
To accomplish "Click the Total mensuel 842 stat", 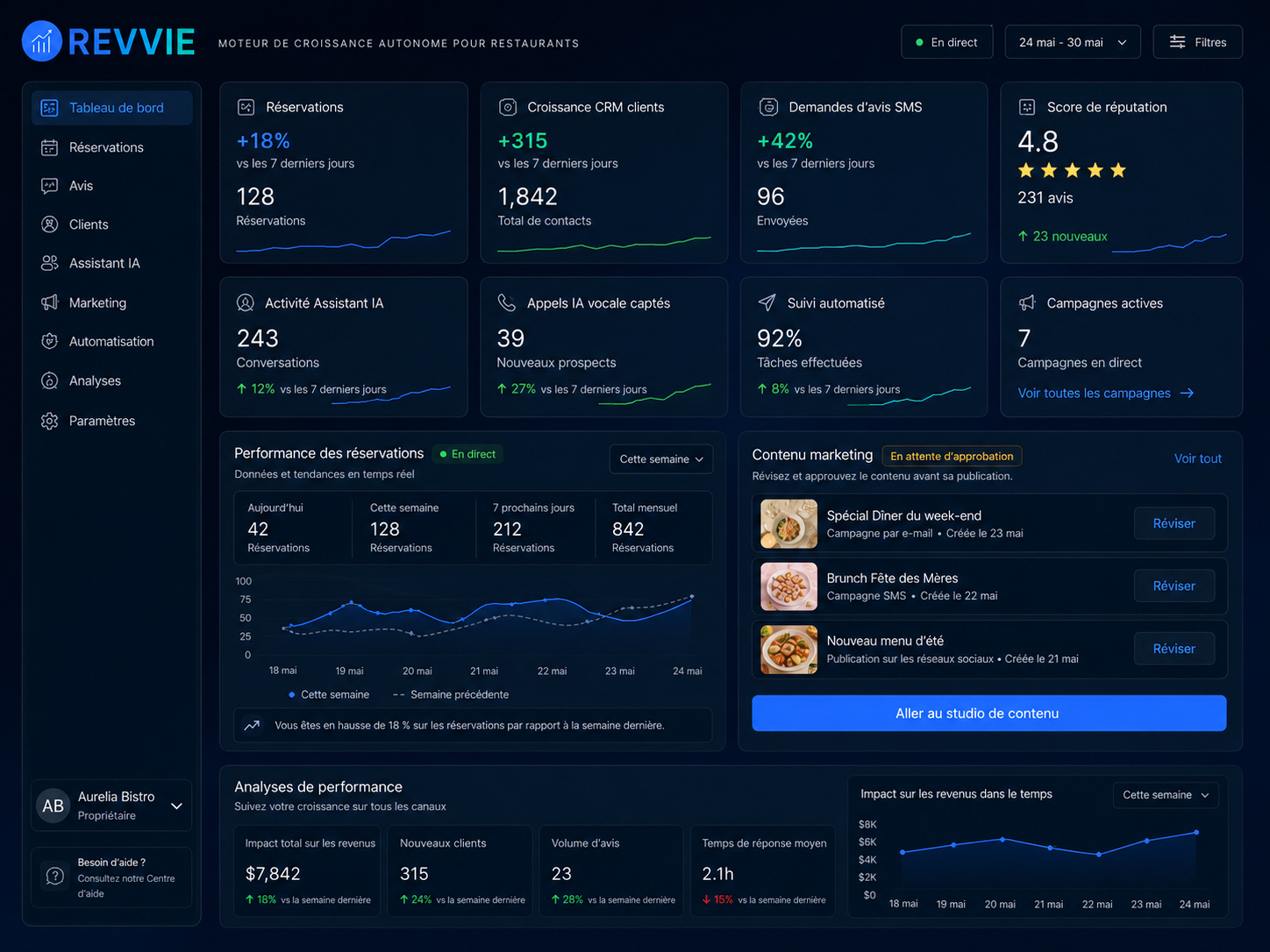I will pyautogui.click(x=645, y=528).
